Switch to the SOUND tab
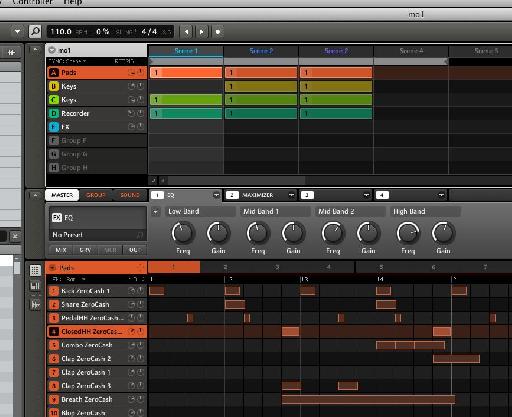512x417 pixels. (130, 195)
